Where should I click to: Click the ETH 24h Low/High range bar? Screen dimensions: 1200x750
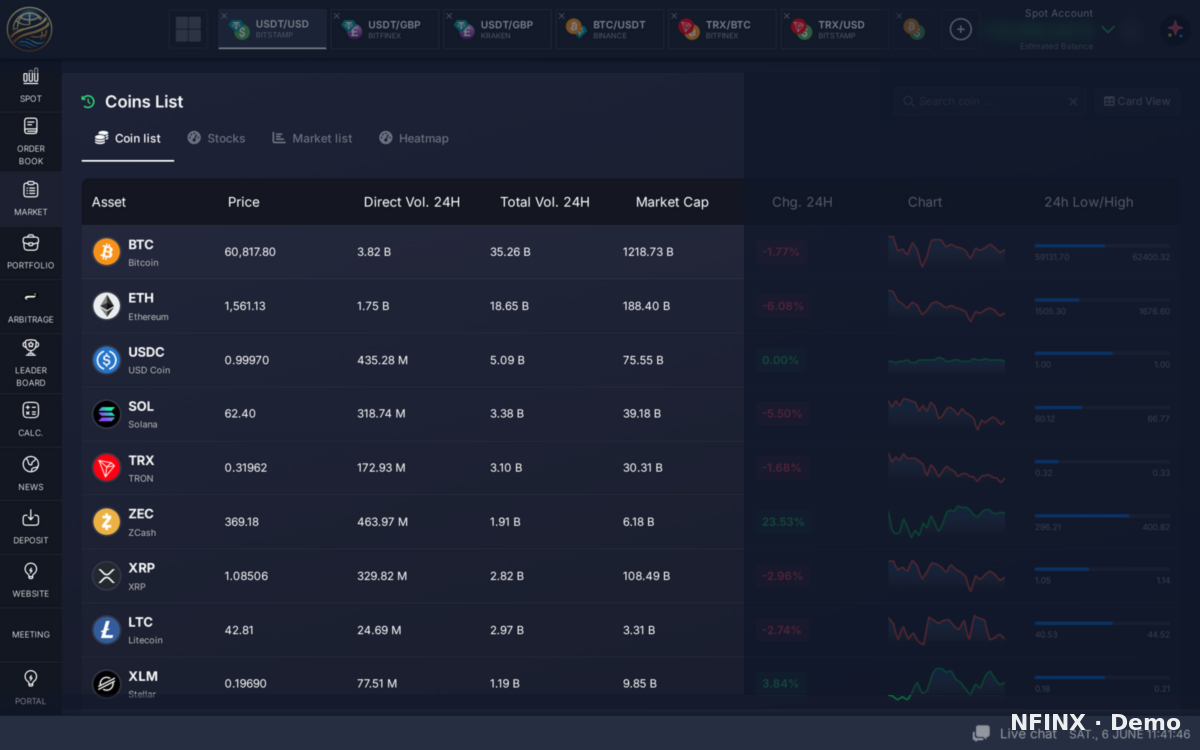(x=1102, y=300)
